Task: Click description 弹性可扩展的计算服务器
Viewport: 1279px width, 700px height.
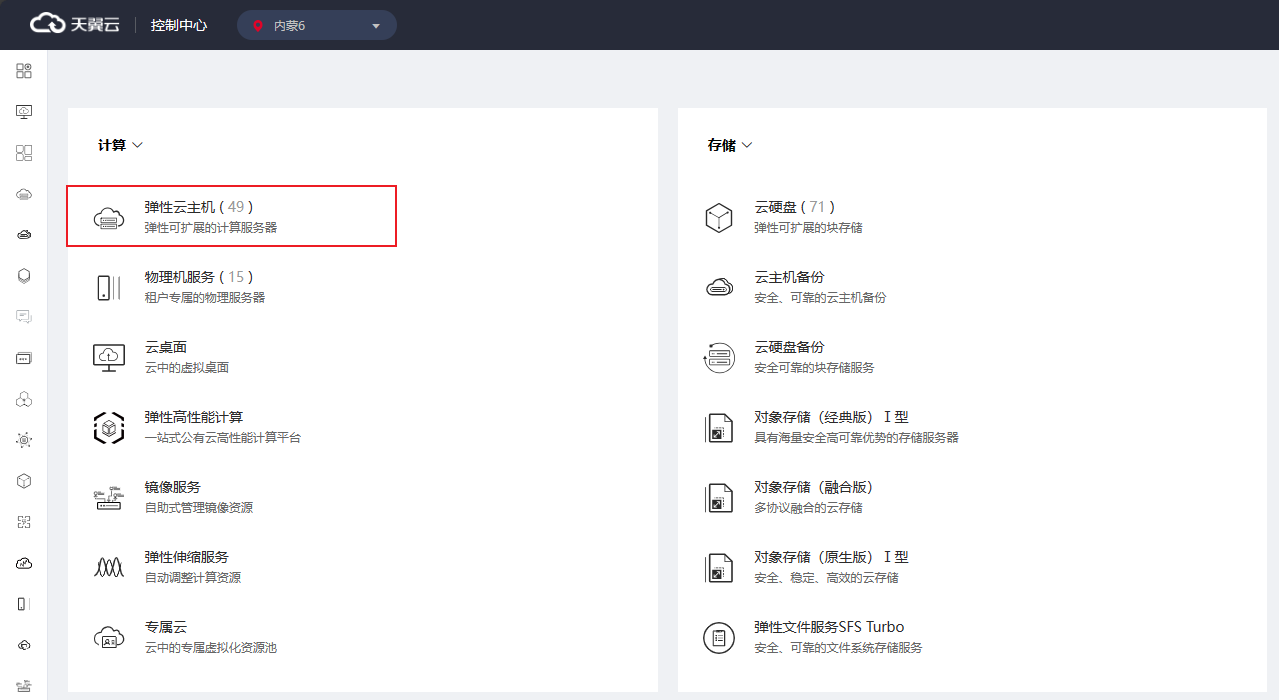Action: (211, 228)
